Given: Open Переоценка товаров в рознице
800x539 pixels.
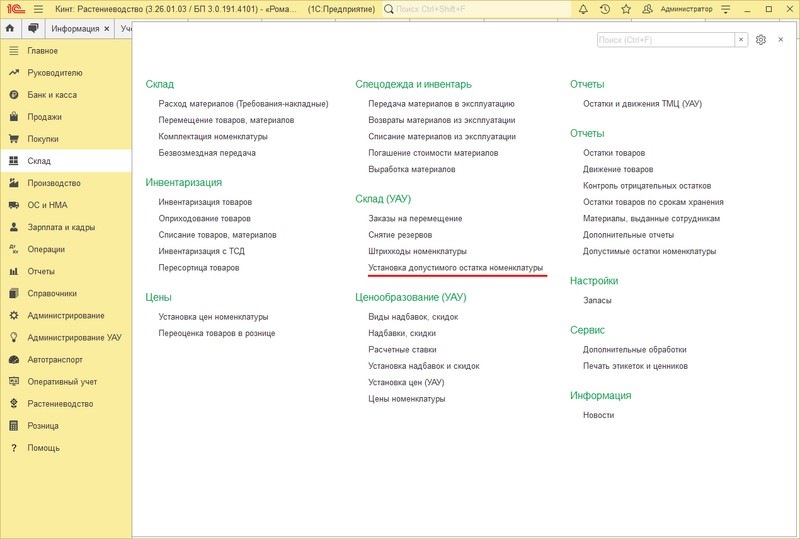Looking at the screenshot, I should click(x=217, y=333).
